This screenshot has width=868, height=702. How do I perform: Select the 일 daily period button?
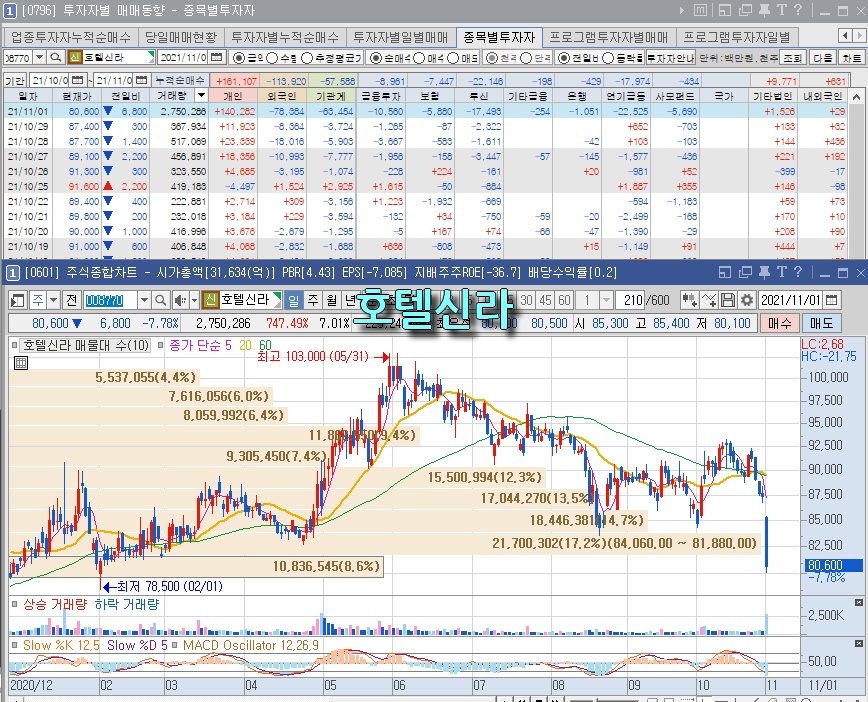293,300
